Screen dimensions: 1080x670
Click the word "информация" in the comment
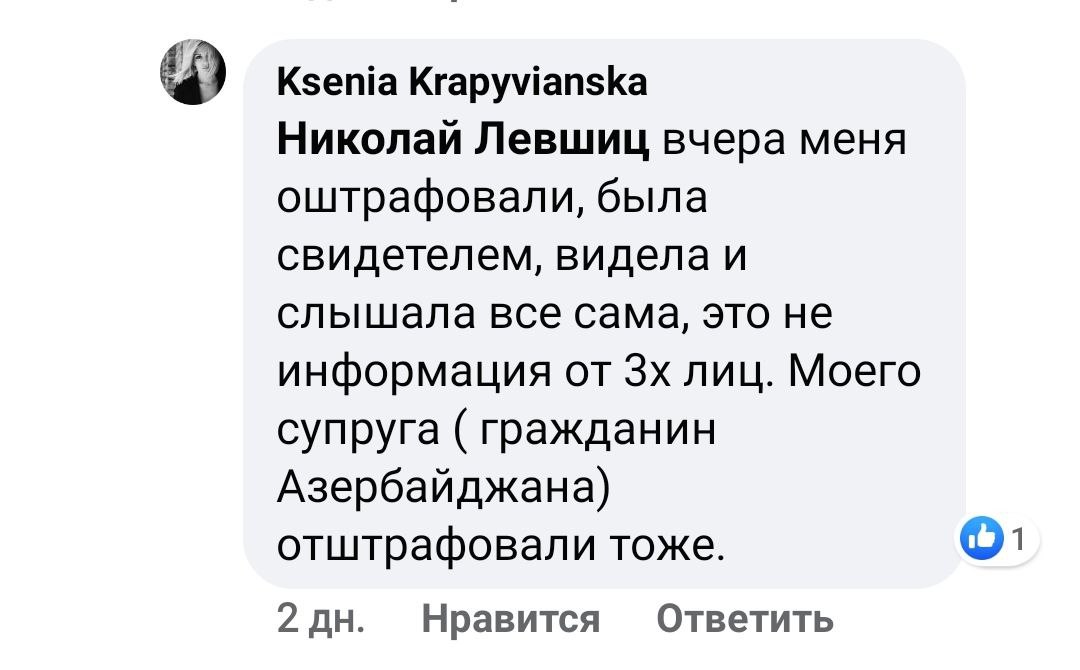pyautogui.click(x=416, y=373)
